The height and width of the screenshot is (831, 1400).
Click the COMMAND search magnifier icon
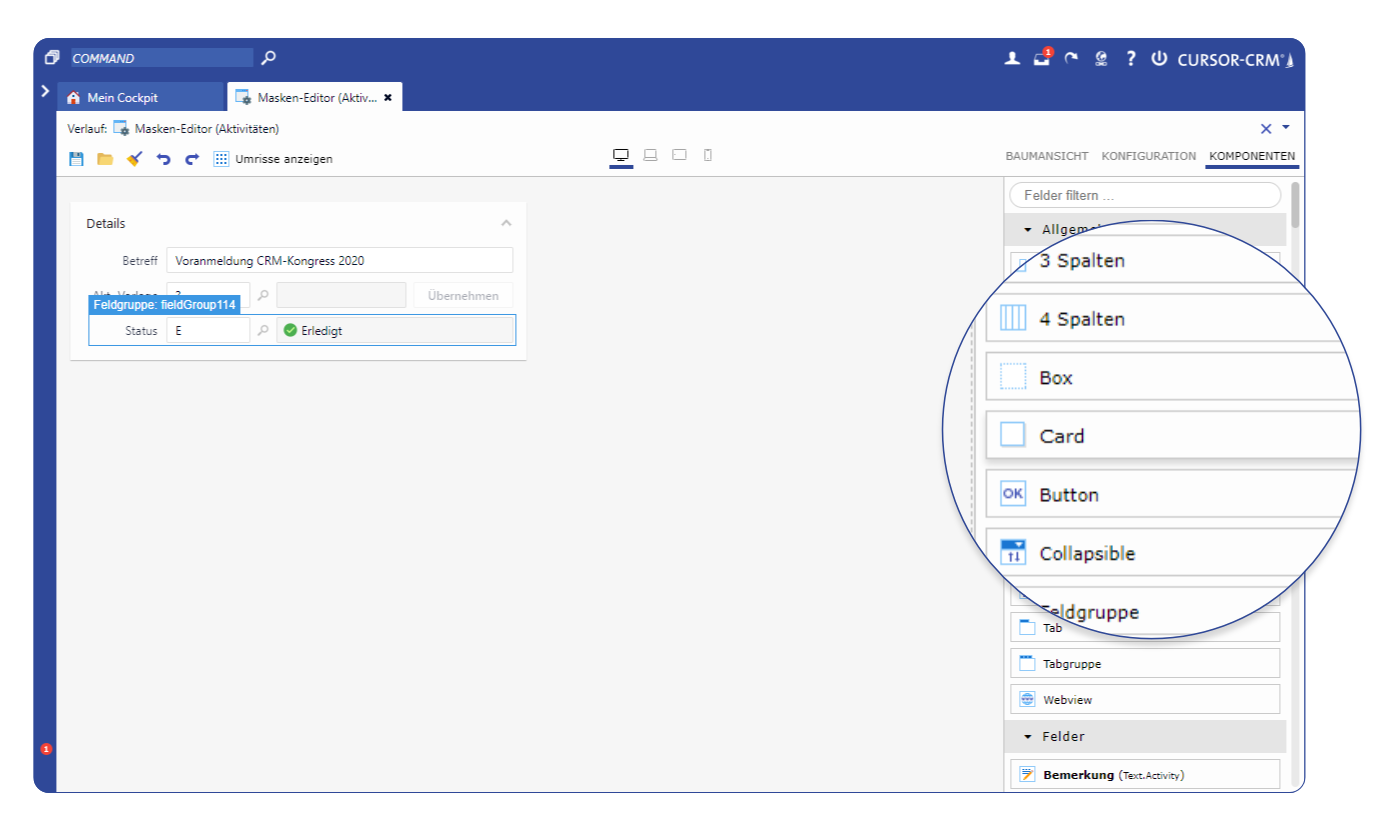click(268, 58)
